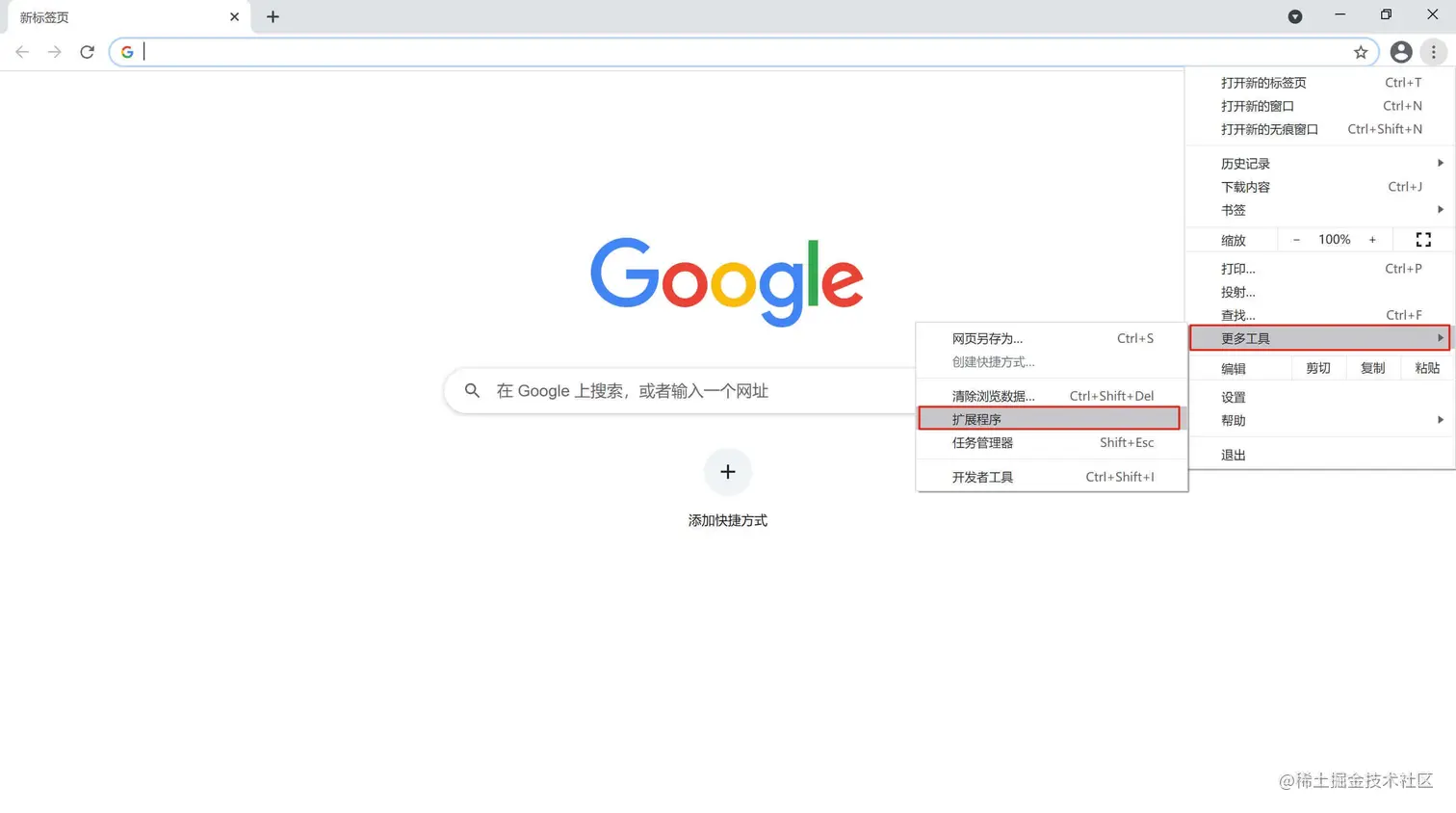Bookmark page with the star icon
Viewport: 1456px width, 813px height.
[x=1361, y=52]
